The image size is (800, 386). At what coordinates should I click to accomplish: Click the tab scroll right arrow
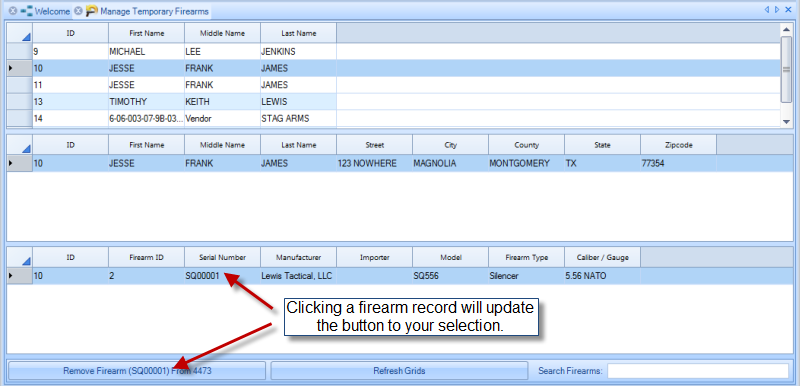[x=777, y=10]
